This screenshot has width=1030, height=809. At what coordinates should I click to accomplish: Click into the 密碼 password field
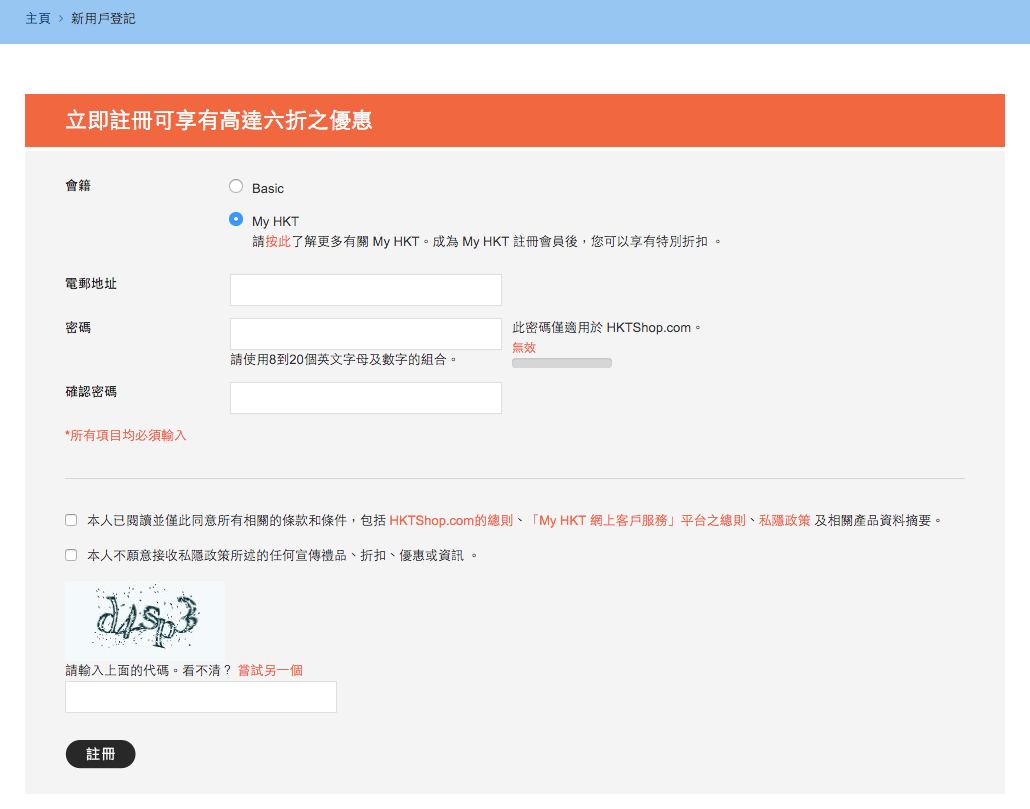click(365, 334)
